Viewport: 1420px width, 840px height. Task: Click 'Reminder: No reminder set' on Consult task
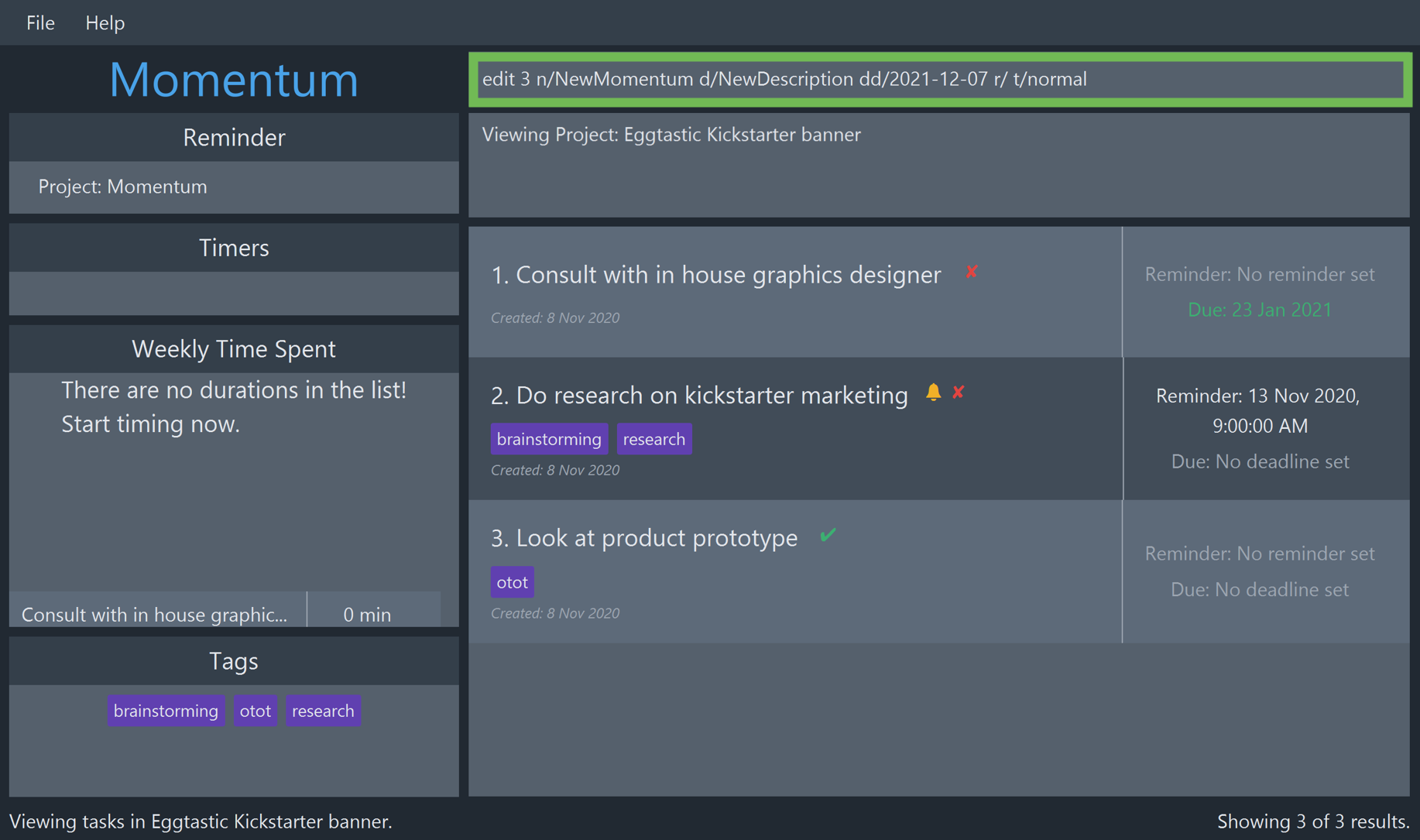[1260, 274]
